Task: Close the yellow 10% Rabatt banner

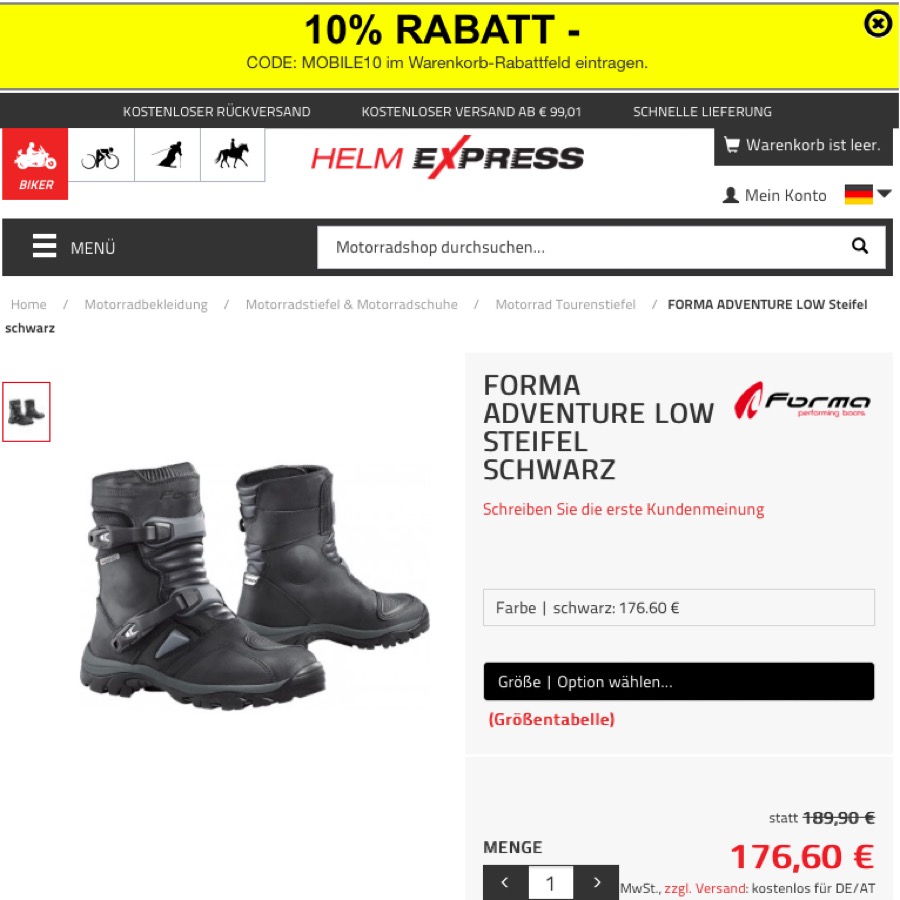Action: point(878,24)
